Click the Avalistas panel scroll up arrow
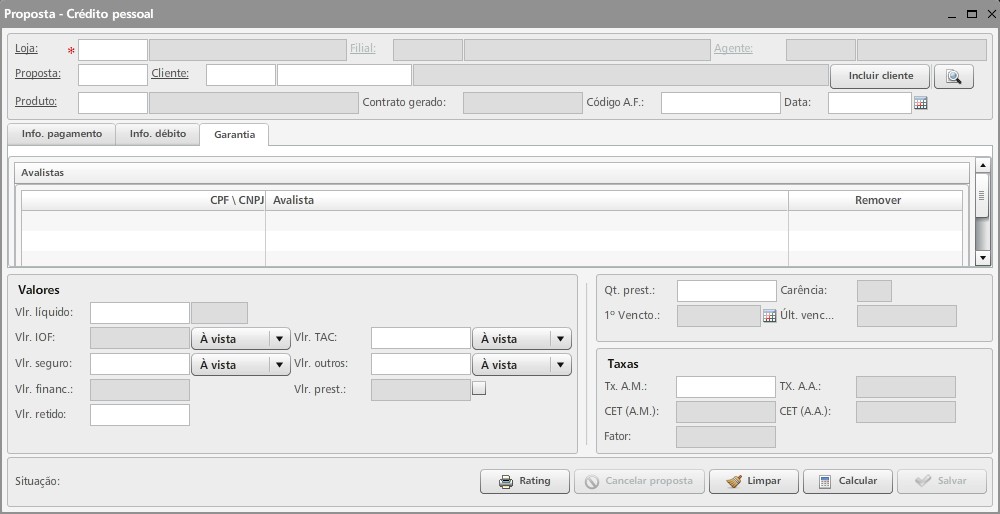Image resolution: width=1000 pixels, height=514 pixels. click(983, 165)
